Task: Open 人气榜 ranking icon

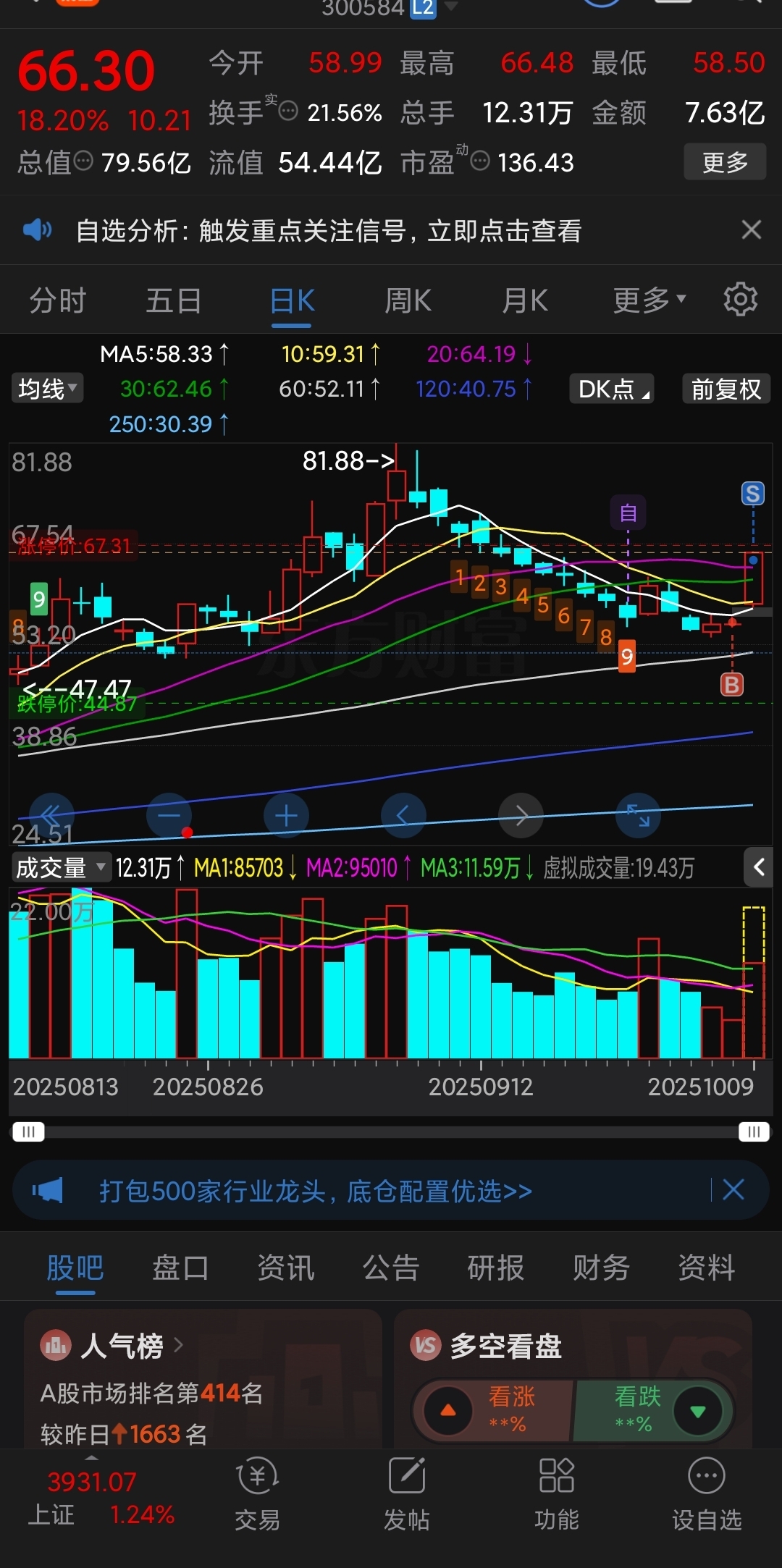Action: pos(56,1346)
